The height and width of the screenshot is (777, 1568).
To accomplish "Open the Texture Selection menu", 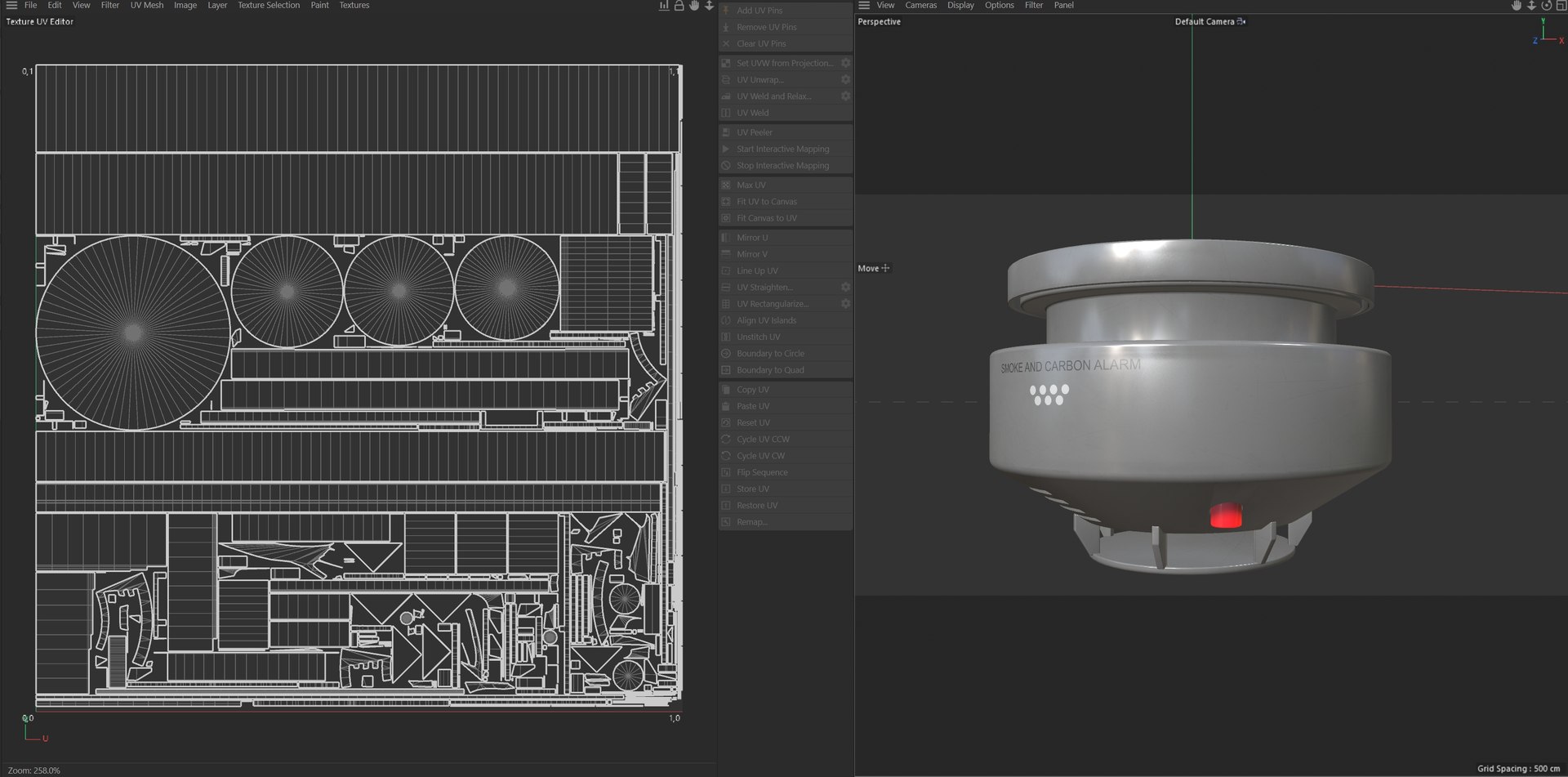I will (268, 5).
